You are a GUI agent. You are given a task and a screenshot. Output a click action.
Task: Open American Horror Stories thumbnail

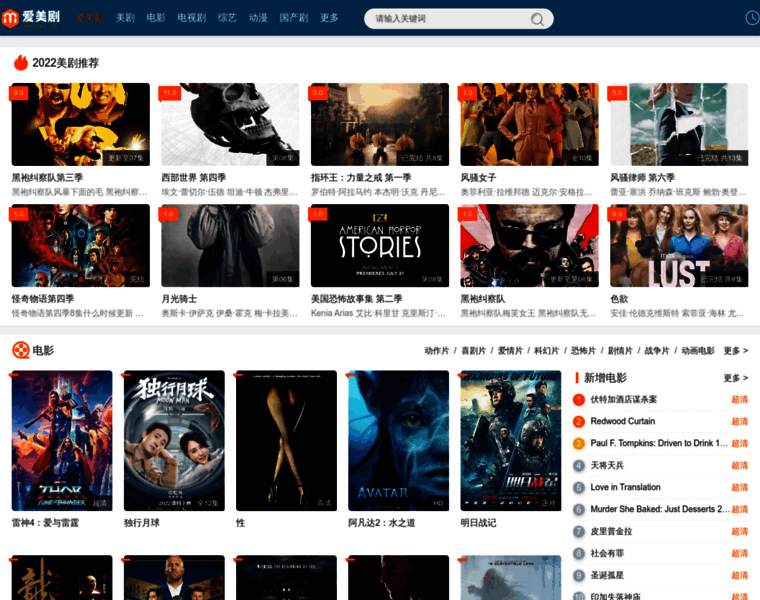(x=380, y=246)
